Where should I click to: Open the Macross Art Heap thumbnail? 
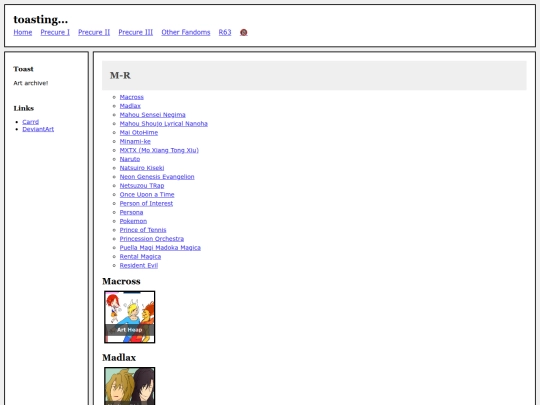tap(129, 317)
